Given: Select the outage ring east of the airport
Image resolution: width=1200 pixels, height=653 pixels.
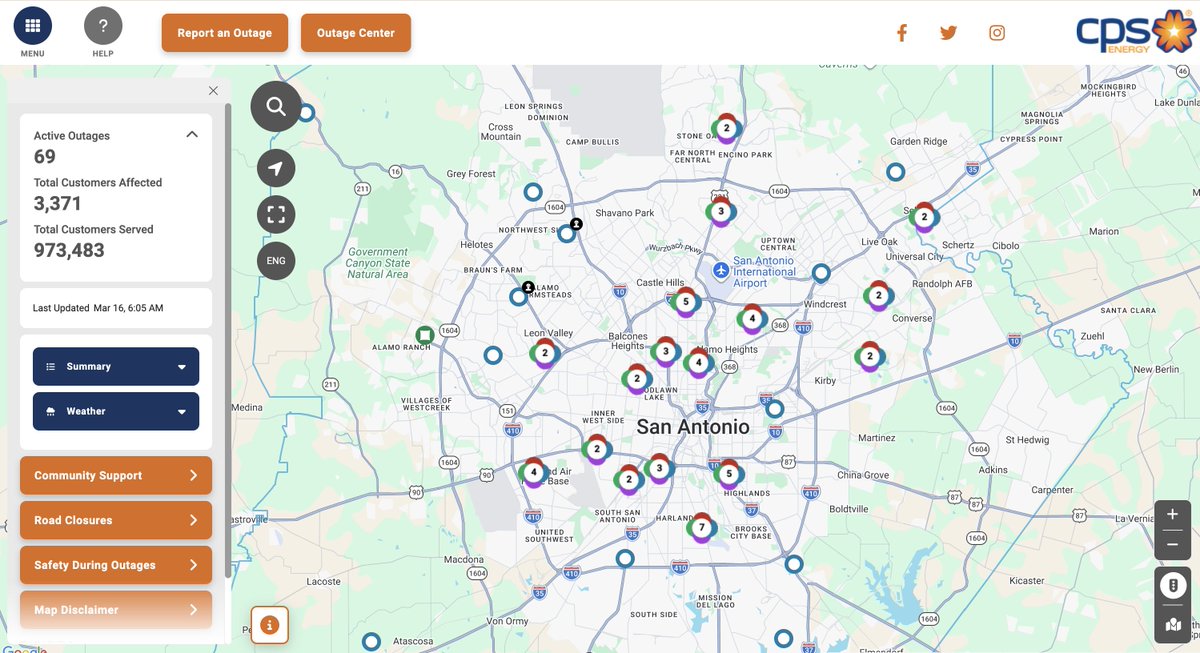Looking at the screenshot, I should [821, 272].
